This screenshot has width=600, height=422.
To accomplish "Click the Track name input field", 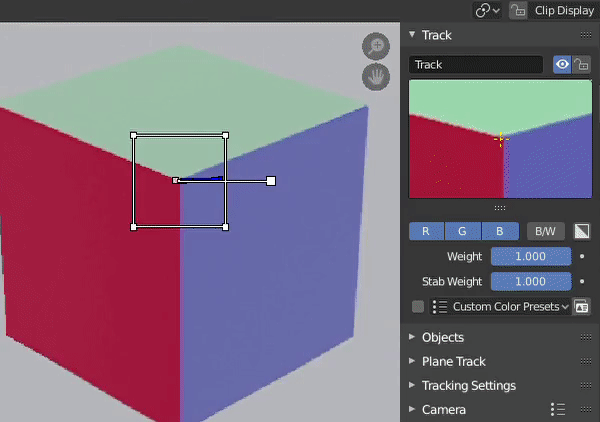I will pos(476,65).
